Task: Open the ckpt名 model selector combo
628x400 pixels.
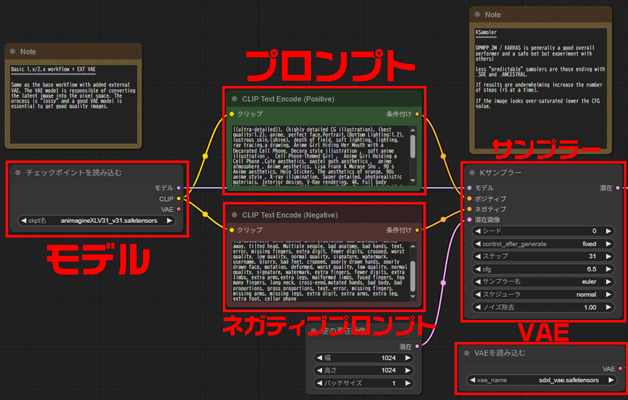Action: [x=96, y=222]
